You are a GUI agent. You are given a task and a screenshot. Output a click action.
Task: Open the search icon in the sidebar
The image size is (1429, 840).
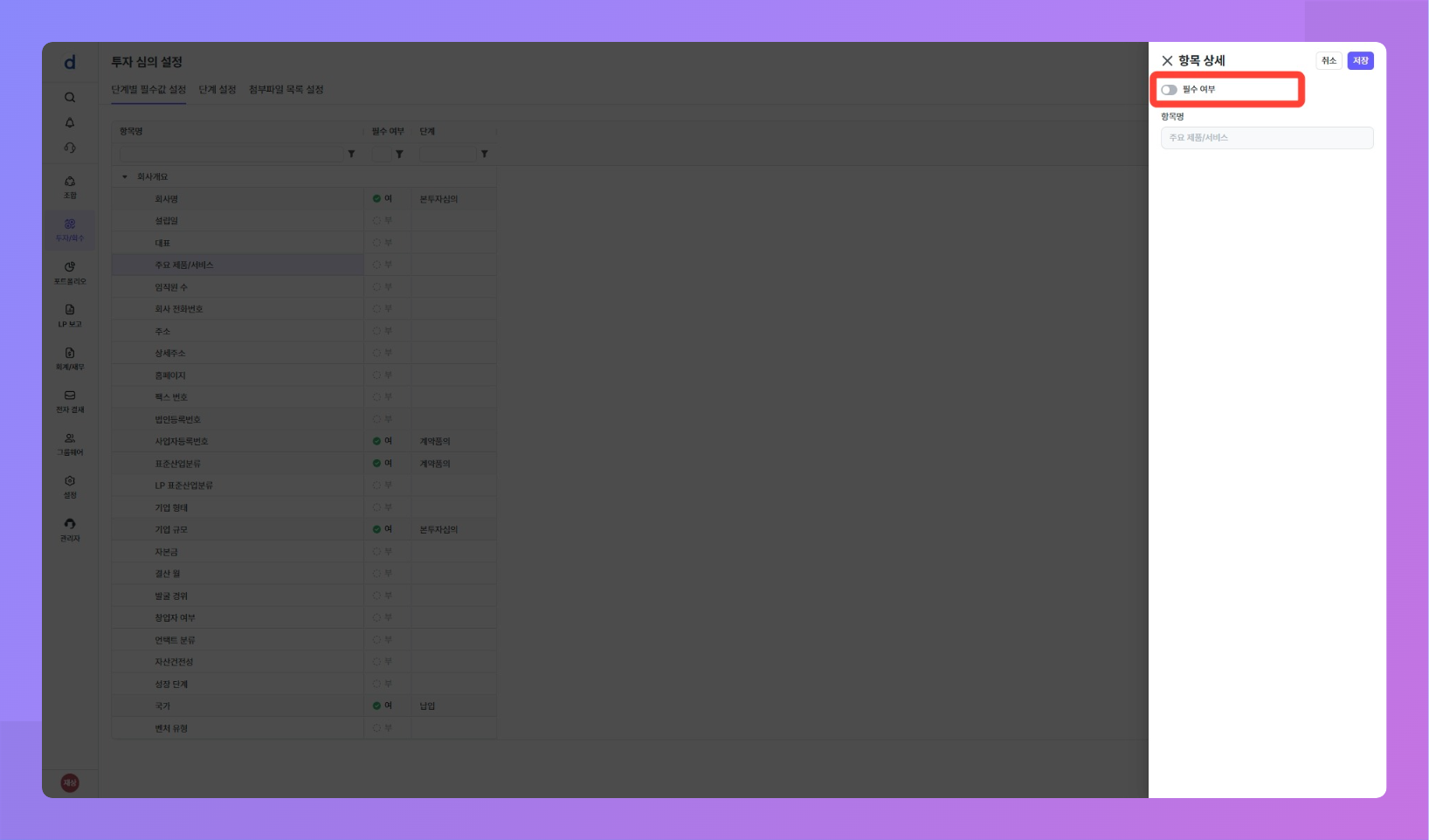pyautogui.click(x=70, y=97)
